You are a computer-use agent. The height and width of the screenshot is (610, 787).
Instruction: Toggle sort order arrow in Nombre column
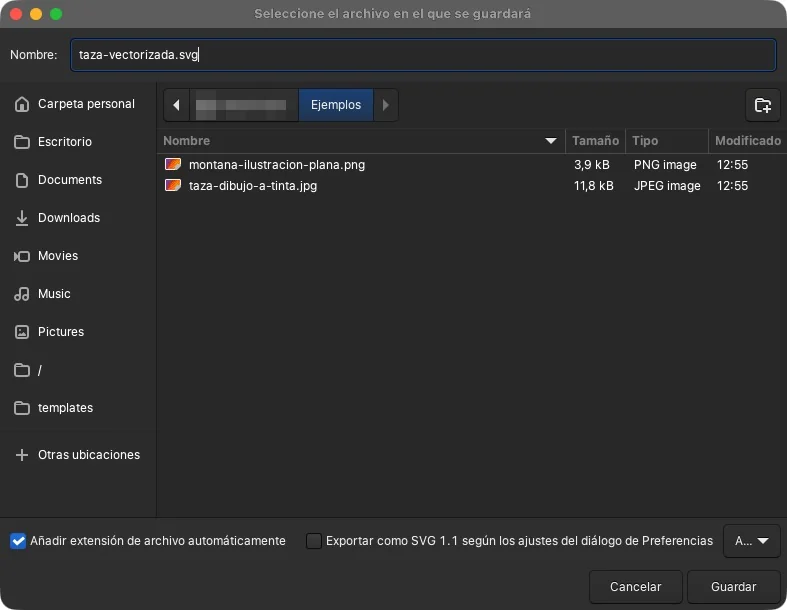pyautogui.click(x=551, y=141)
